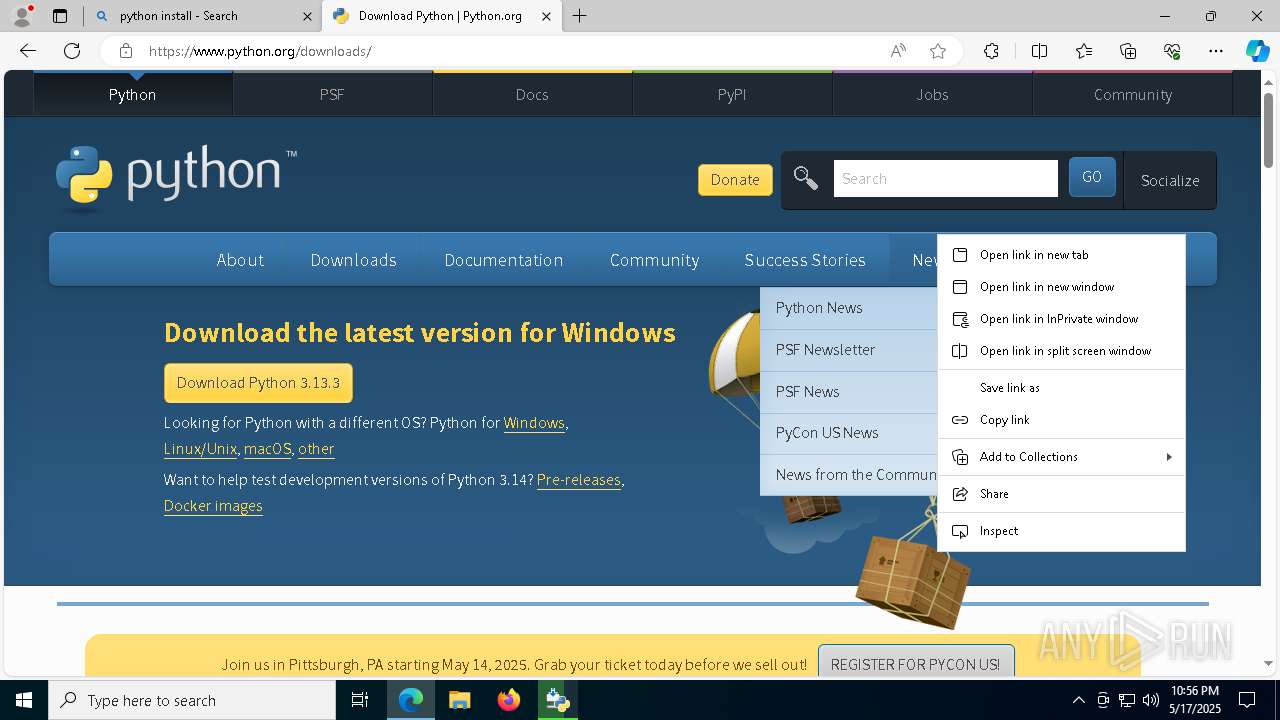Switch to the Docs top tab

click(x=532, y=94)
